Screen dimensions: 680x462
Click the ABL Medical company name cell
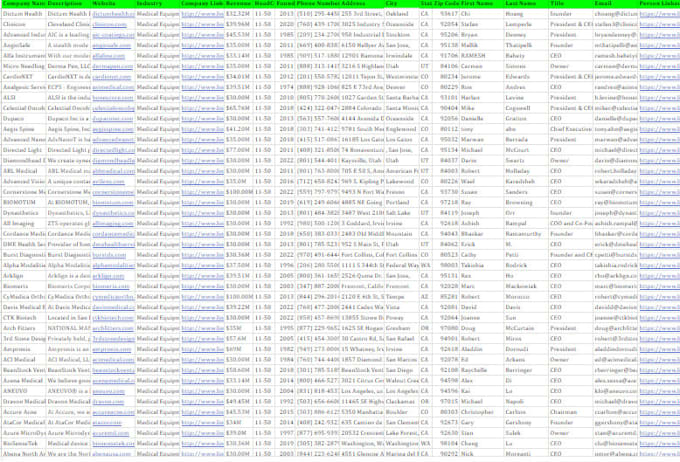point(23,171)
